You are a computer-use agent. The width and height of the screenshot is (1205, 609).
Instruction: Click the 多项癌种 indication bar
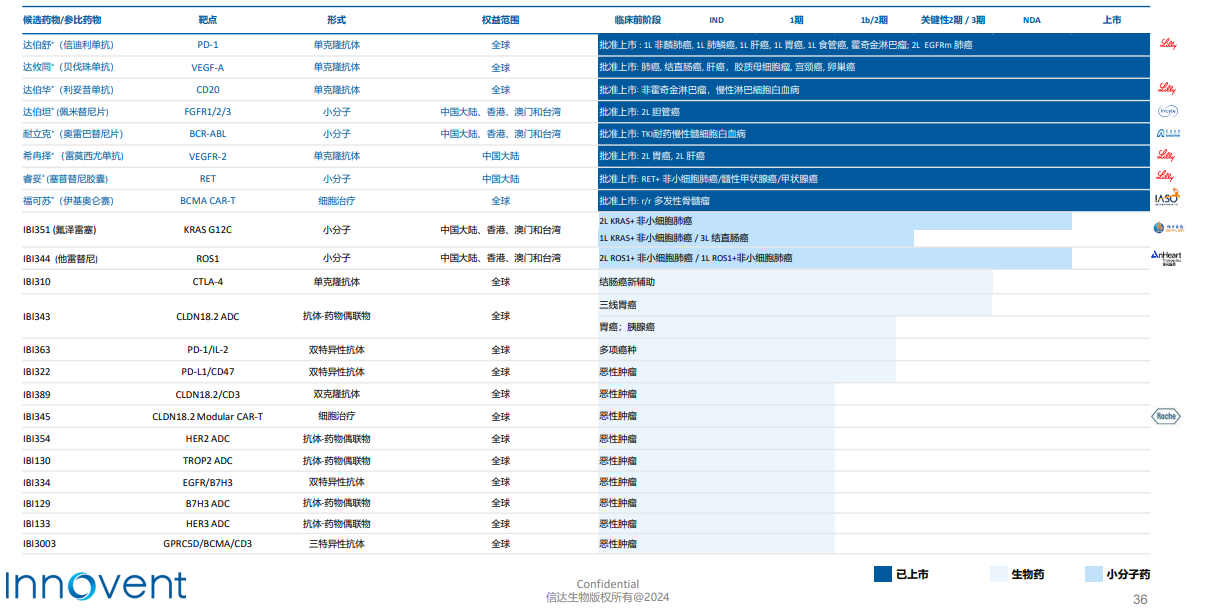746,350
